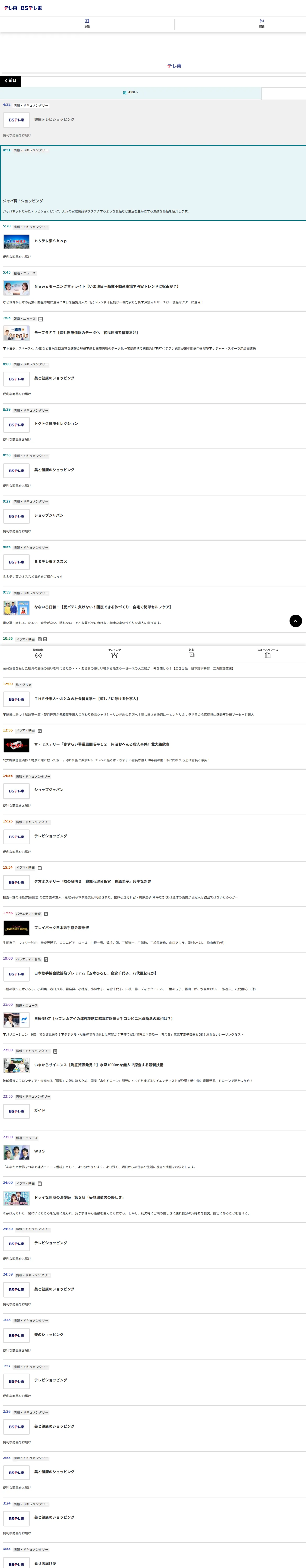Click the badge icon in the 12:56 row
Viewport: 306px width, 1568px height.
tap(39, 730)
